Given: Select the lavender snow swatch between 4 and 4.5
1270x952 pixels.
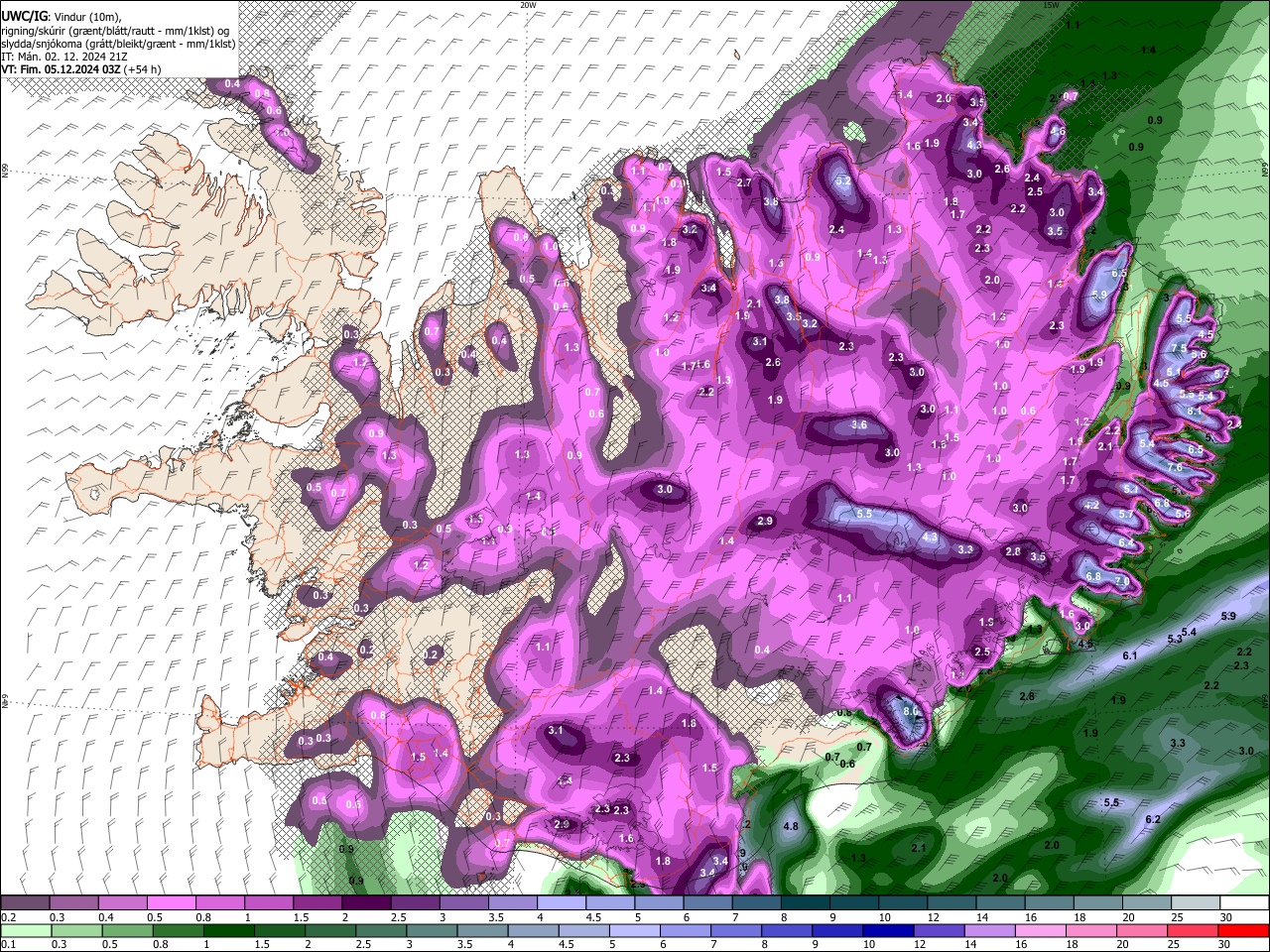Looking at the screenshot, I should coord(562,903).
